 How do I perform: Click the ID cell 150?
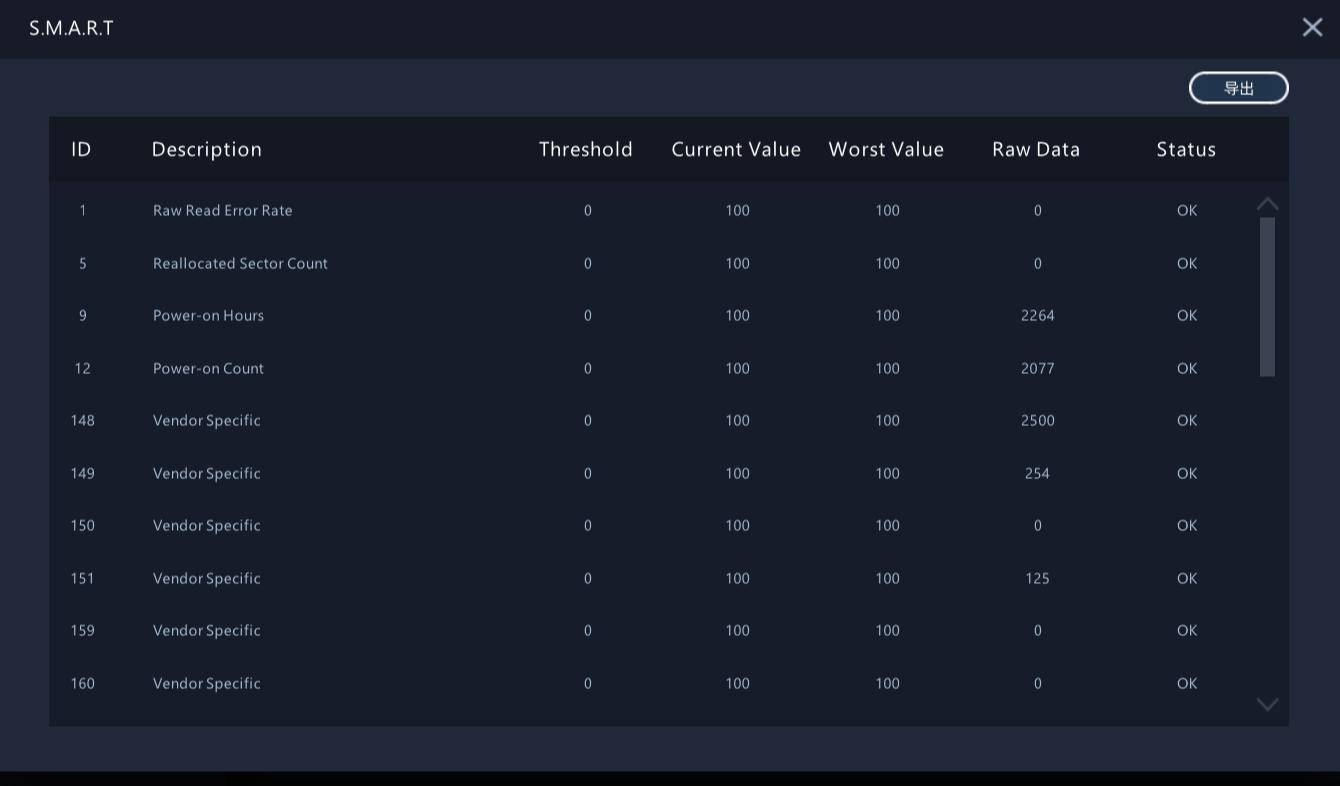[x=82, y=525]
